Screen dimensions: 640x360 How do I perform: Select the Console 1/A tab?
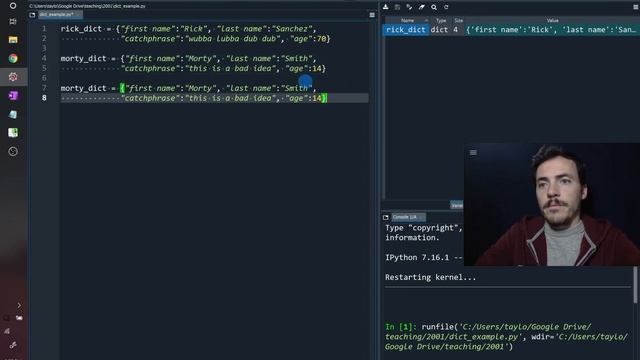pyautogui.click(x=407, y=217)
